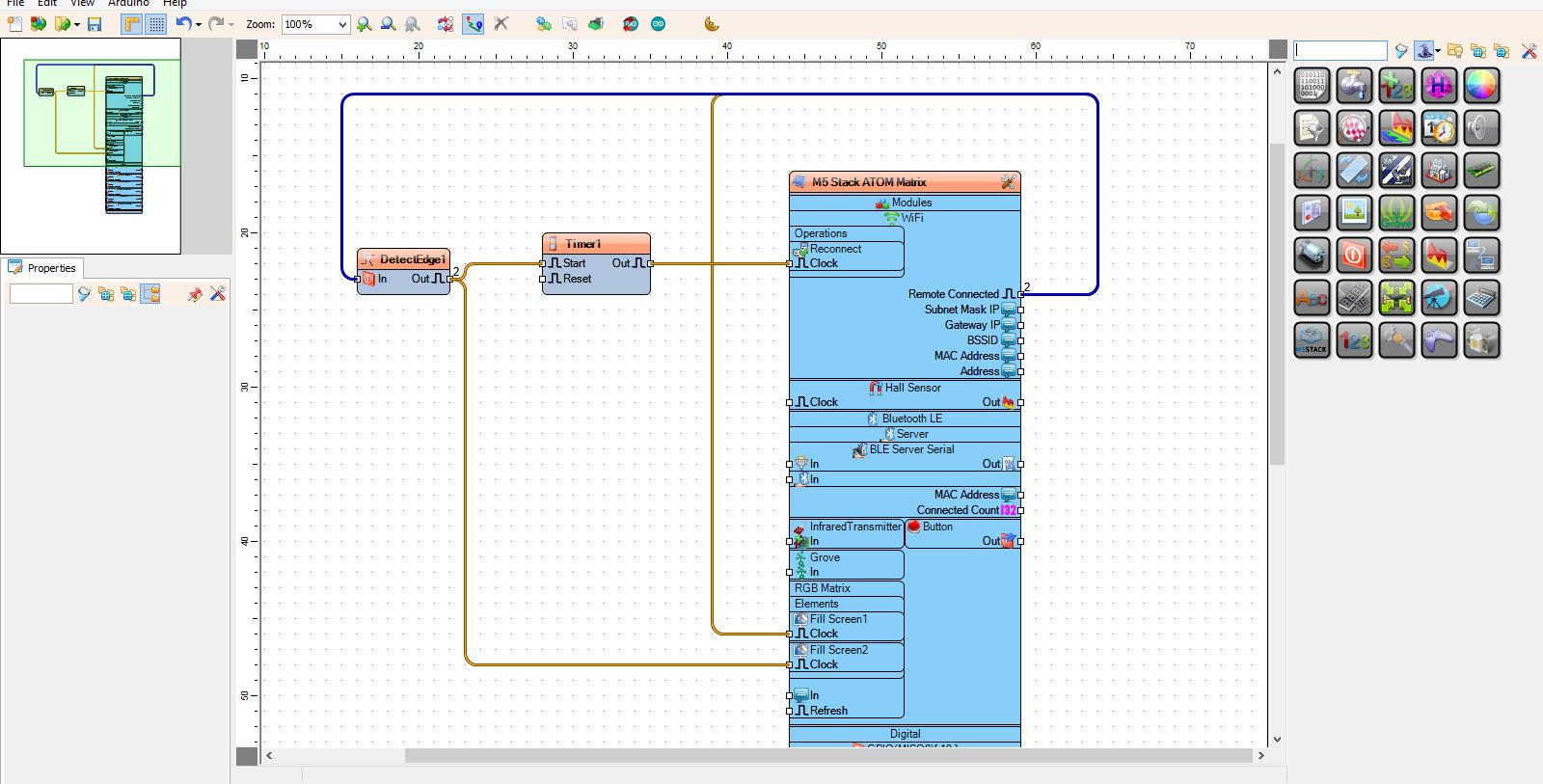This screenshot has height=784, width=1543.
Task: Open the dropdown arrow next to open-project folder
Action: tap(76, 24)
